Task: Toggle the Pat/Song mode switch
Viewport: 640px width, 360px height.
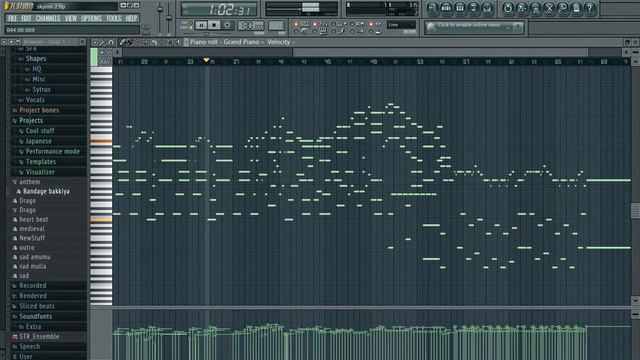Action: point(190,25)
